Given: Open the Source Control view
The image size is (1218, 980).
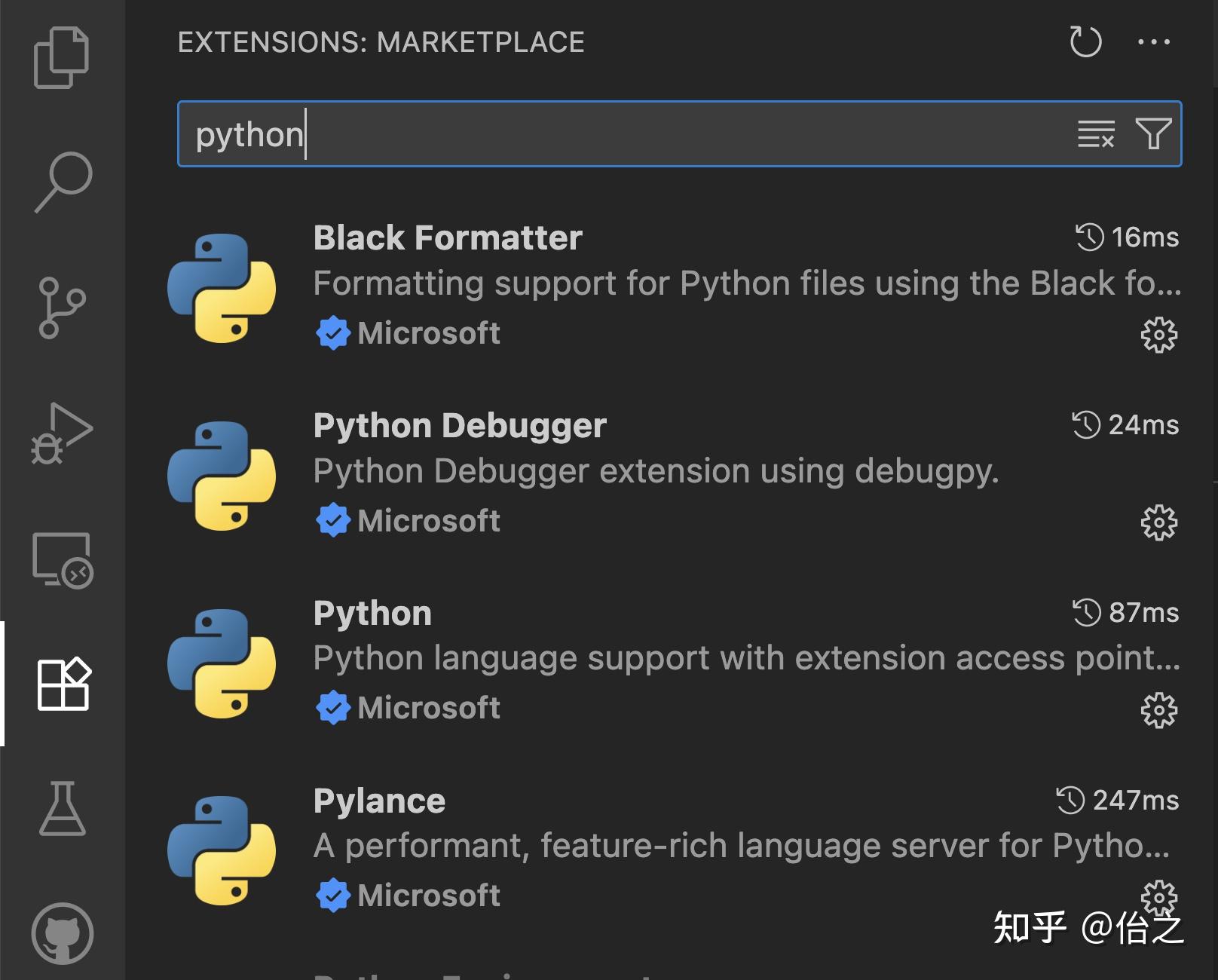Looking at the screenshot, I should (x=62, y=305).
